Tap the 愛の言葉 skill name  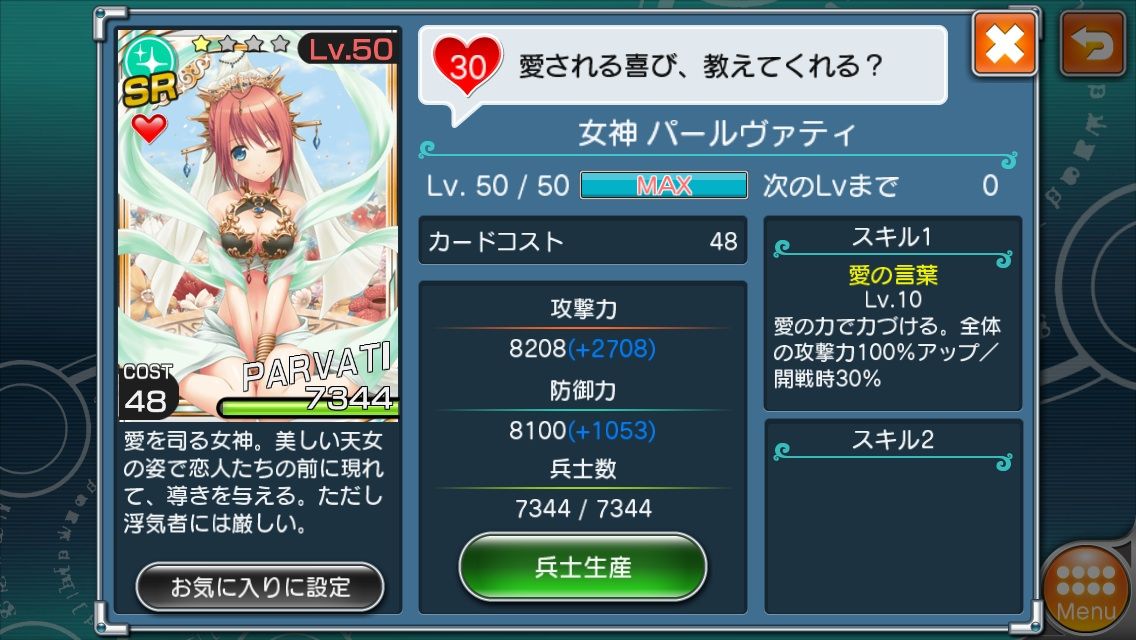point(893,275)
